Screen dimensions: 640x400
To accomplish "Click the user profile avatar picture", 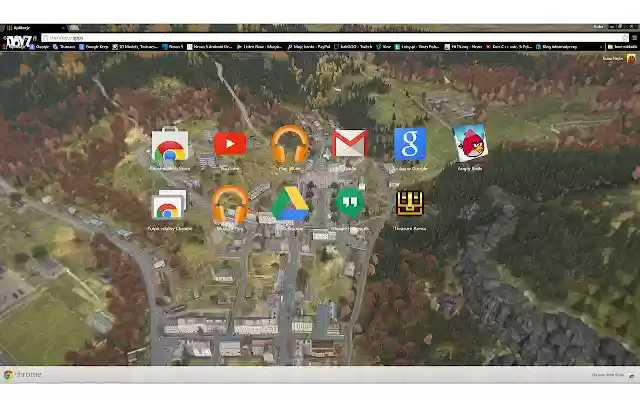I will point(631,59).
